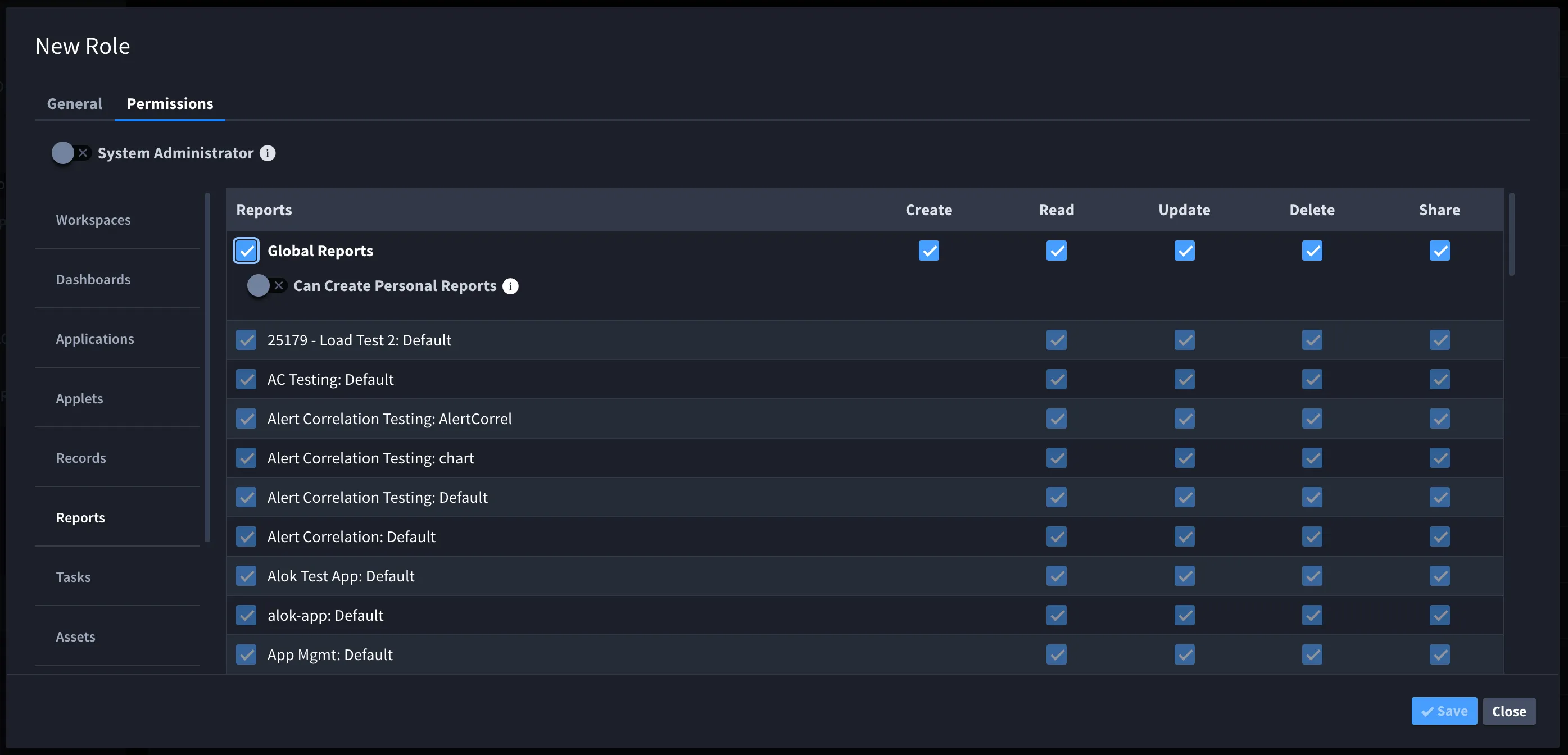
Task: Click the Create column header
Action: [928, 210]
